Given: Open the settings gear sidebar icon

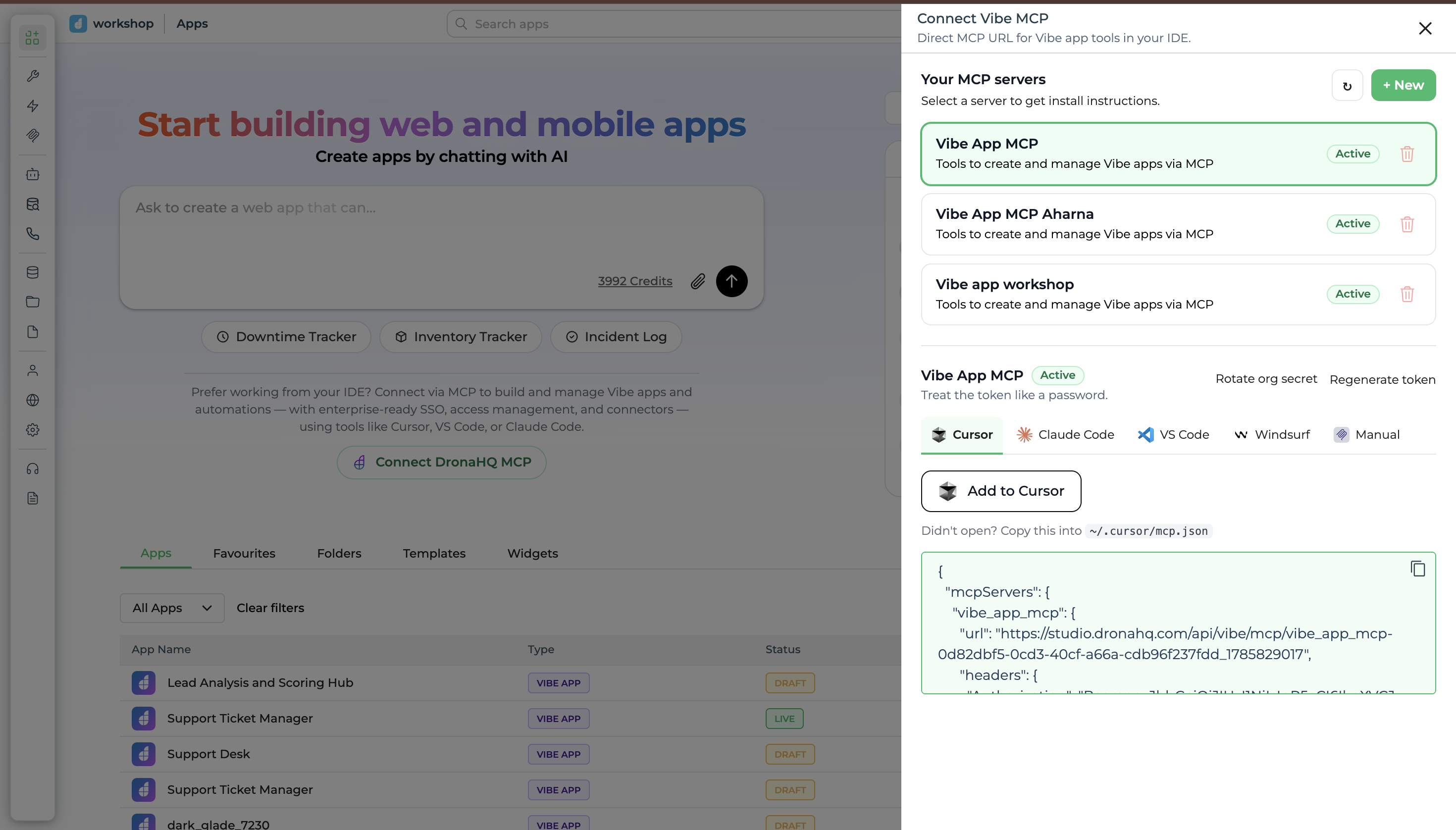Looking at the screenshot, I should (x=33, y=430).
